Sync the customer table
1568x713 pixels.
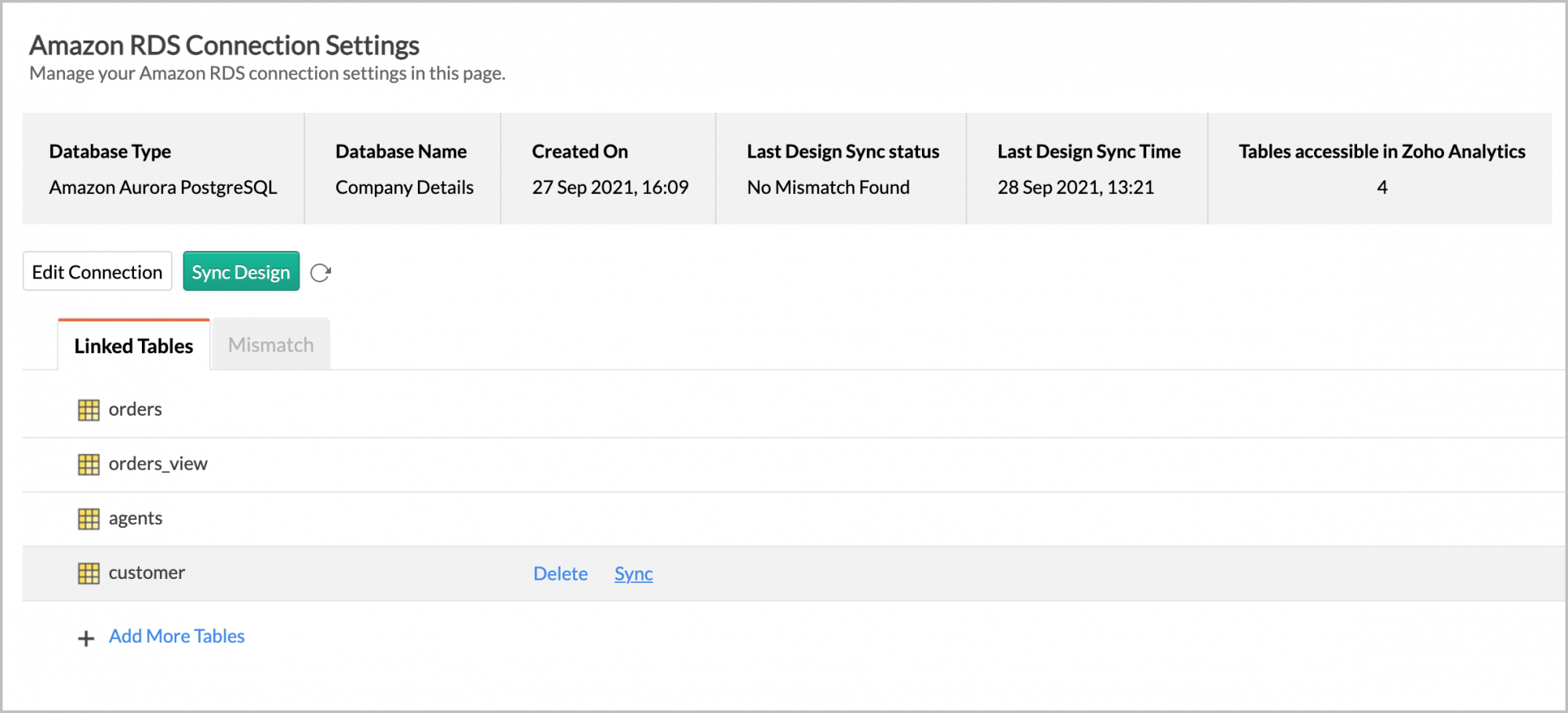pos(633,573)
